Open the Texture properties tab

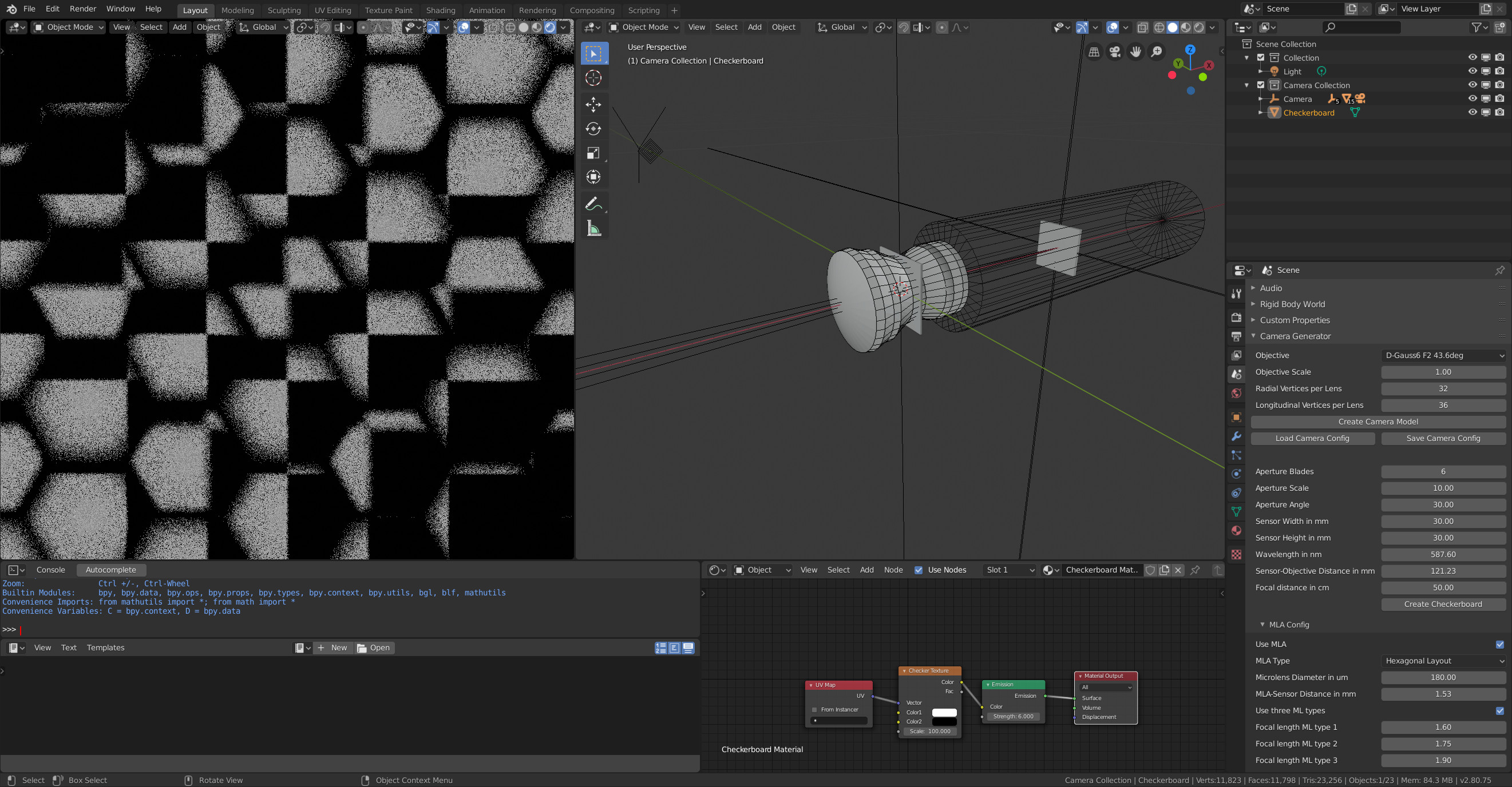coord(1236,554)
